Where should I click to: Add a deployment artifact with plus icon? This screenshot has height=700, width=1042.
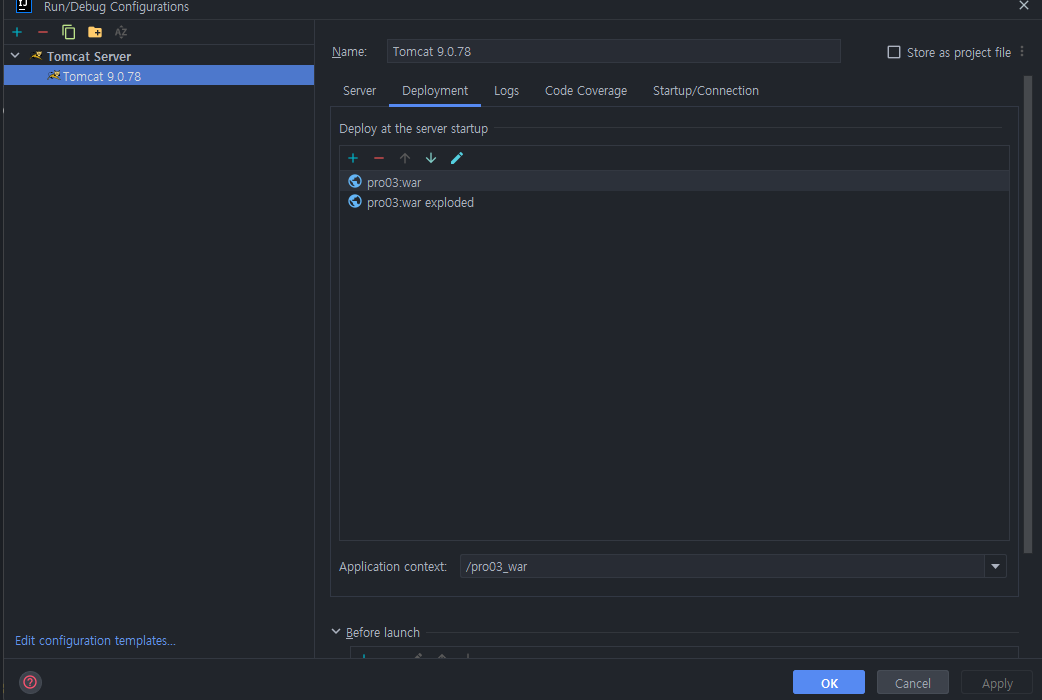[x=353, y=158]
